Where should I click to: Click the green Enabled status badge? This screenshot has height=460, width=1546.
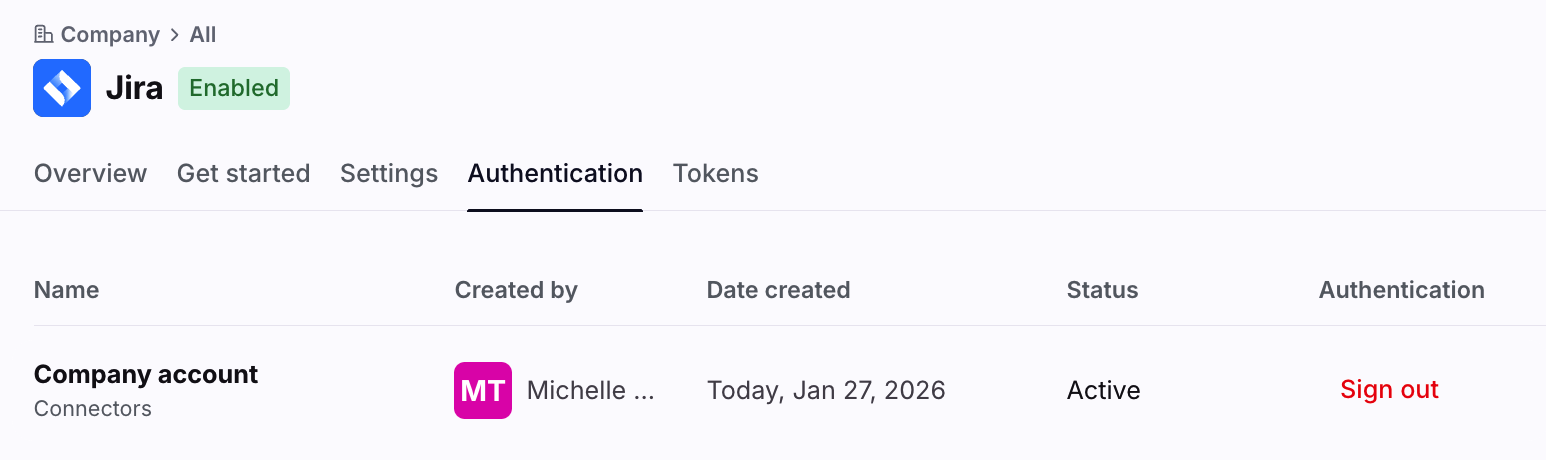234,88
